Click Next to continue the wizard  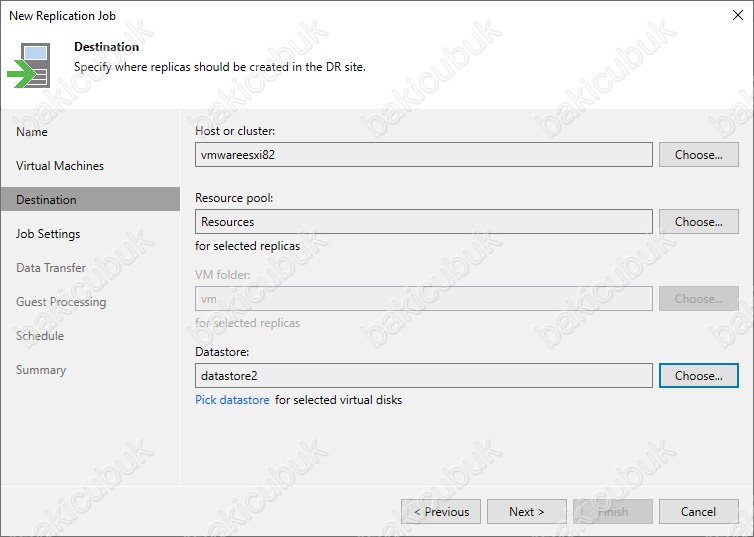527,512
